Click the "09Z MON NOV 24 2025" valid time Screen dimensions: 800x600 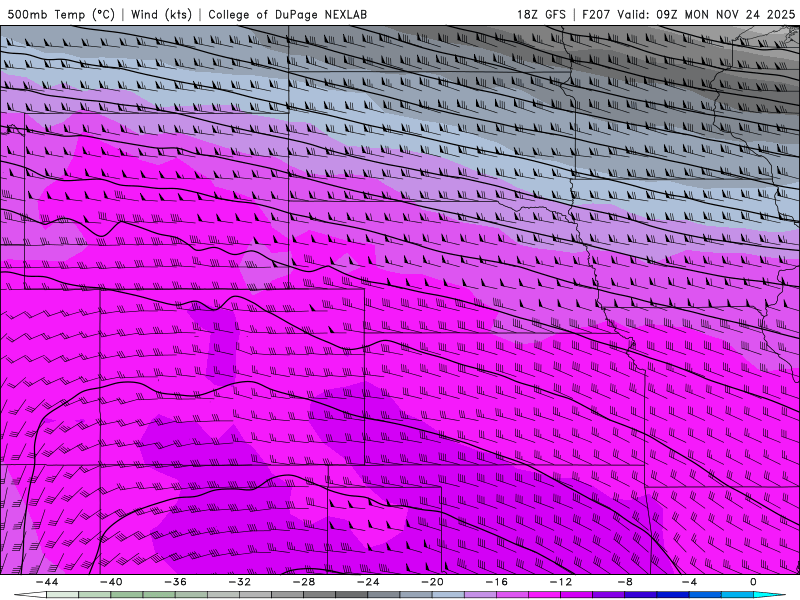click(x=726, y=14)
